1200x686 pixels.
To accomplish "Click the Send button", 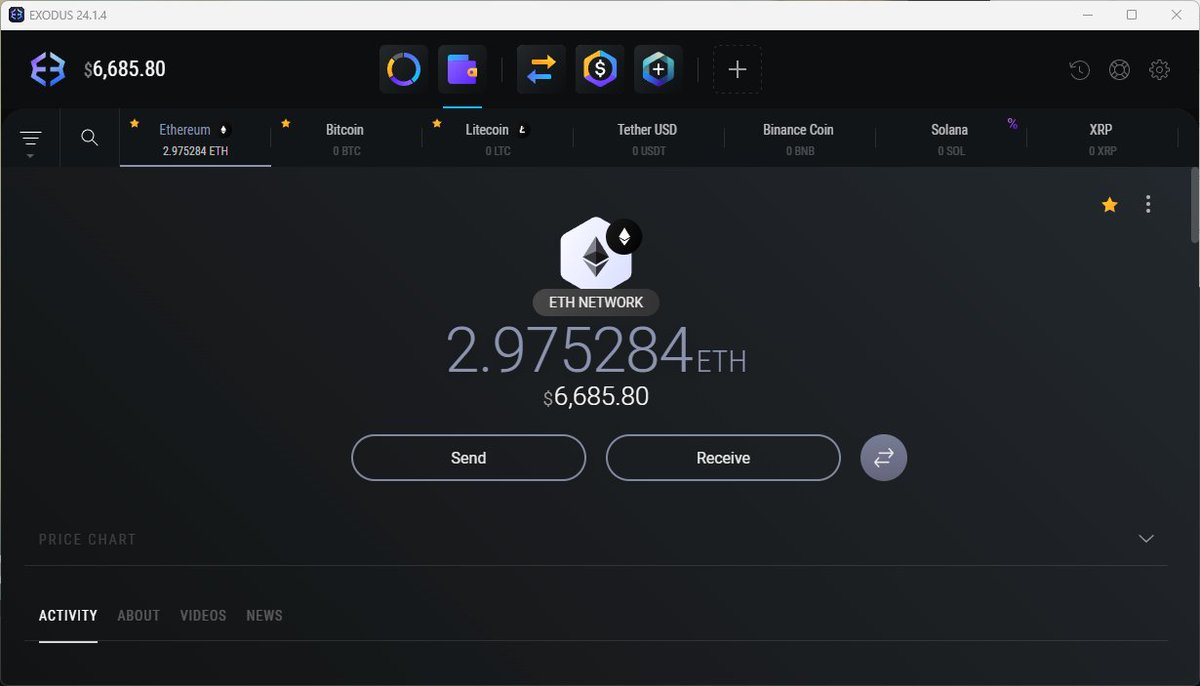I will pos(468,458).
